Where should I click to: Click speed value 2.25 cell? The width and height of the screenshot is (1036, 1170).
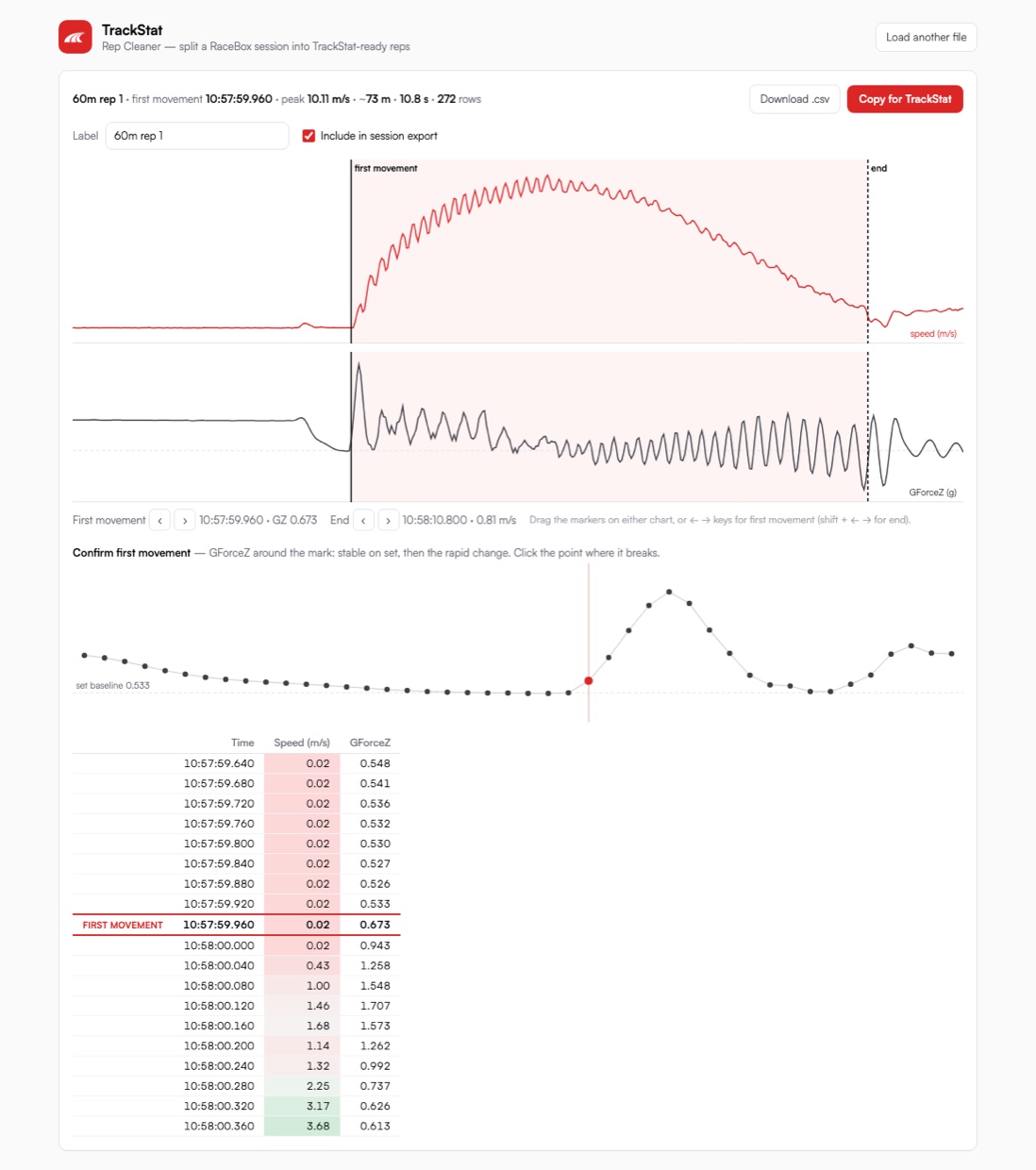pyautogui.click(x=302, y=1086)
